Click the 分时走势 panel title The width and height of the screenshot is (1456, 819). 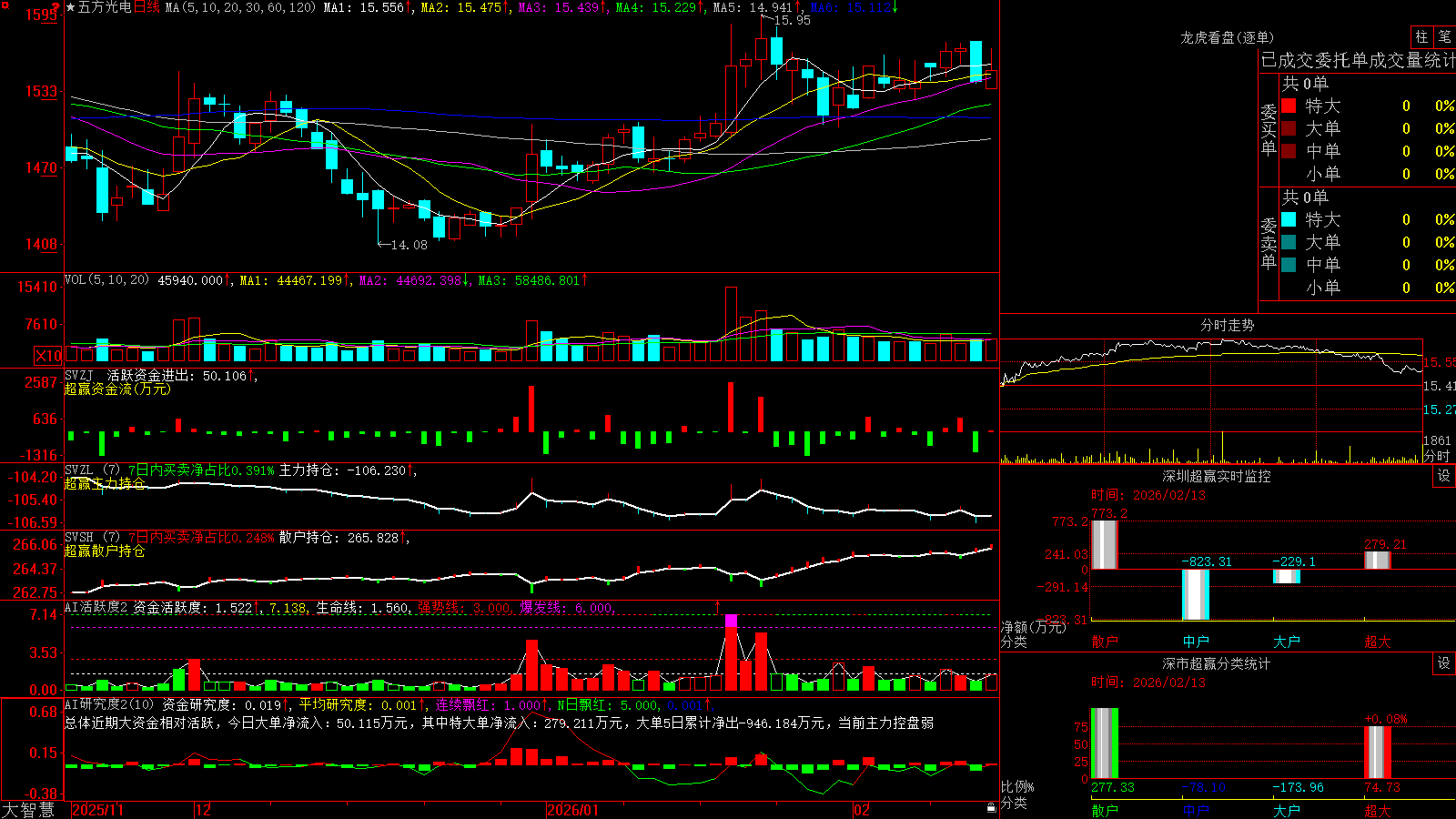coord(1227,325)
